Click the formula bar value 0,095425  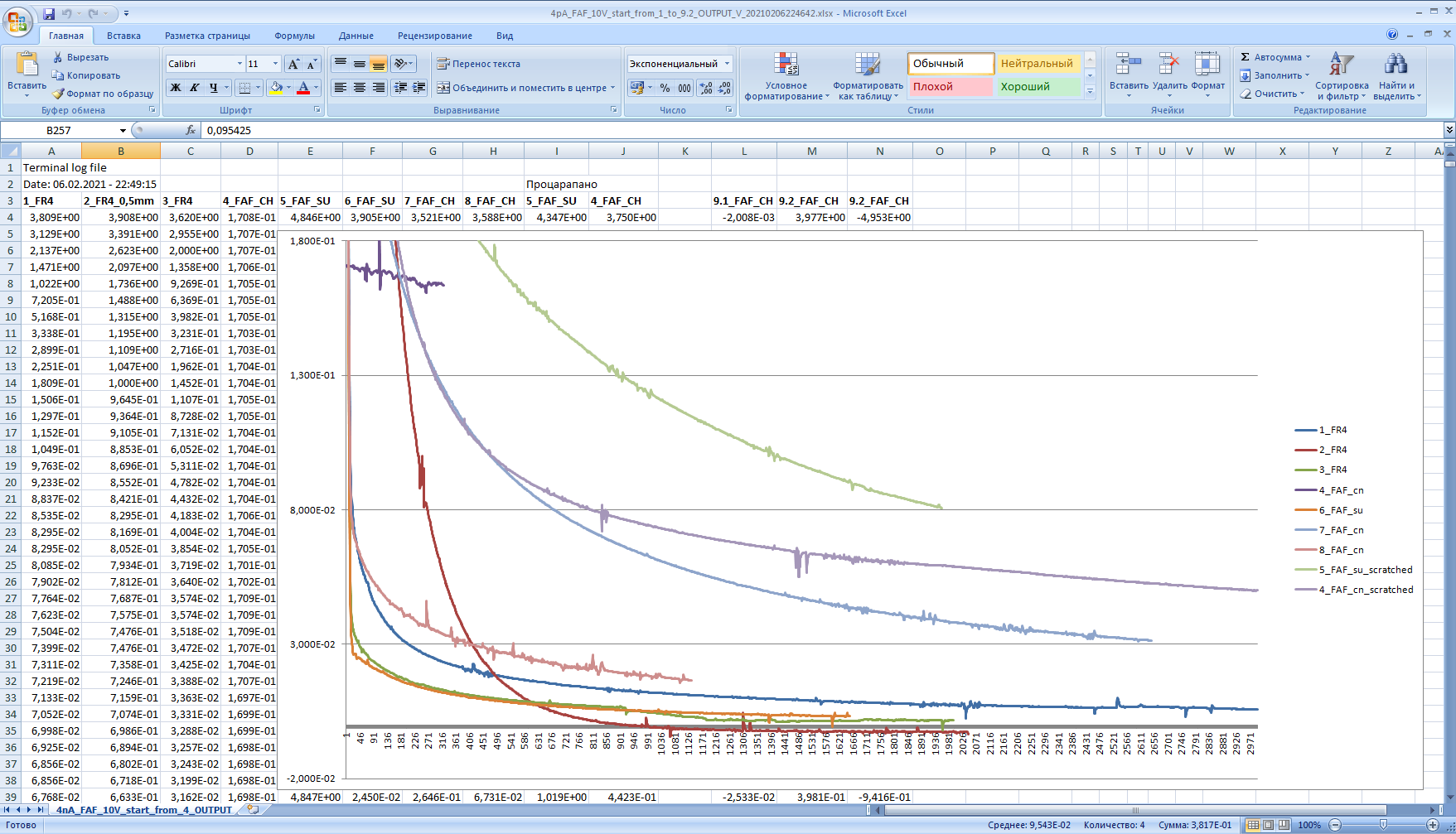[x=229, y=130]
